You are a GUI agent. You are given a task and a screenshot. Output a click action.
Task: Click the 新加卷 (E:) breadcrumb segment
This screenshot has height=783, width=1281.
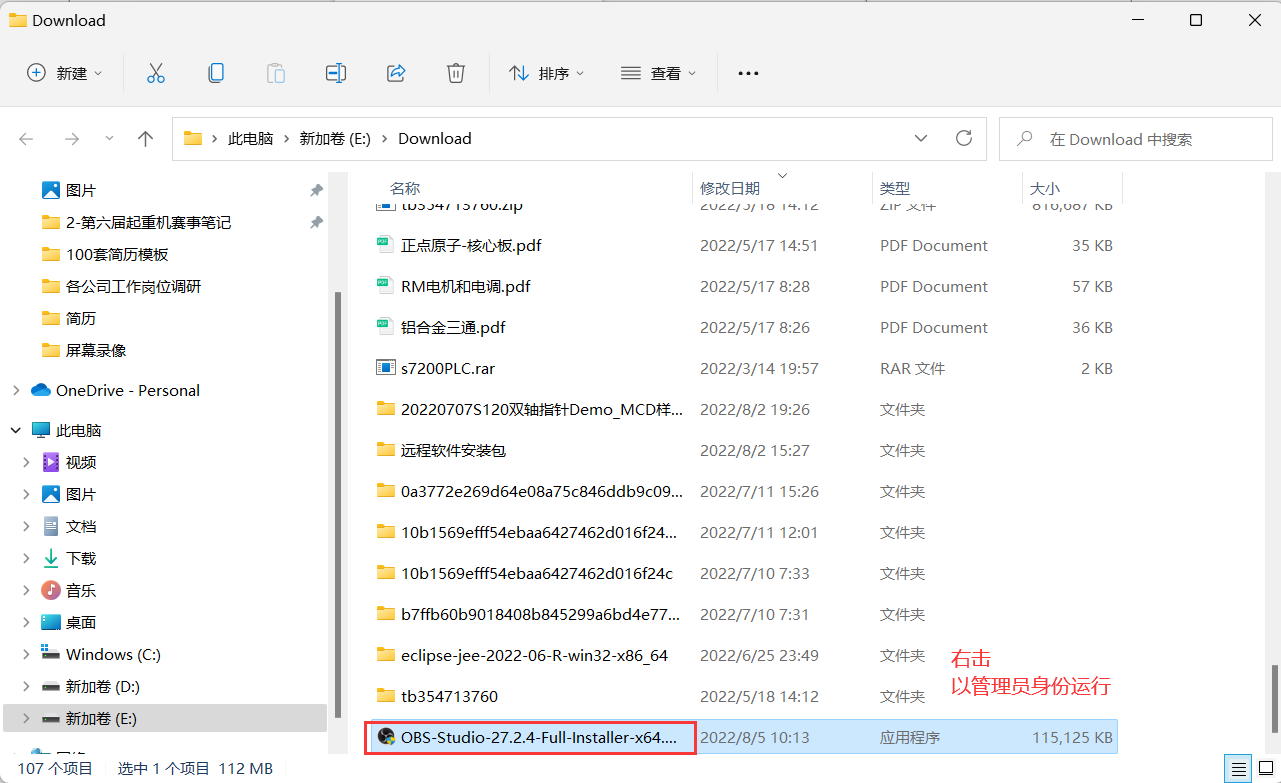tap(335, 139)
